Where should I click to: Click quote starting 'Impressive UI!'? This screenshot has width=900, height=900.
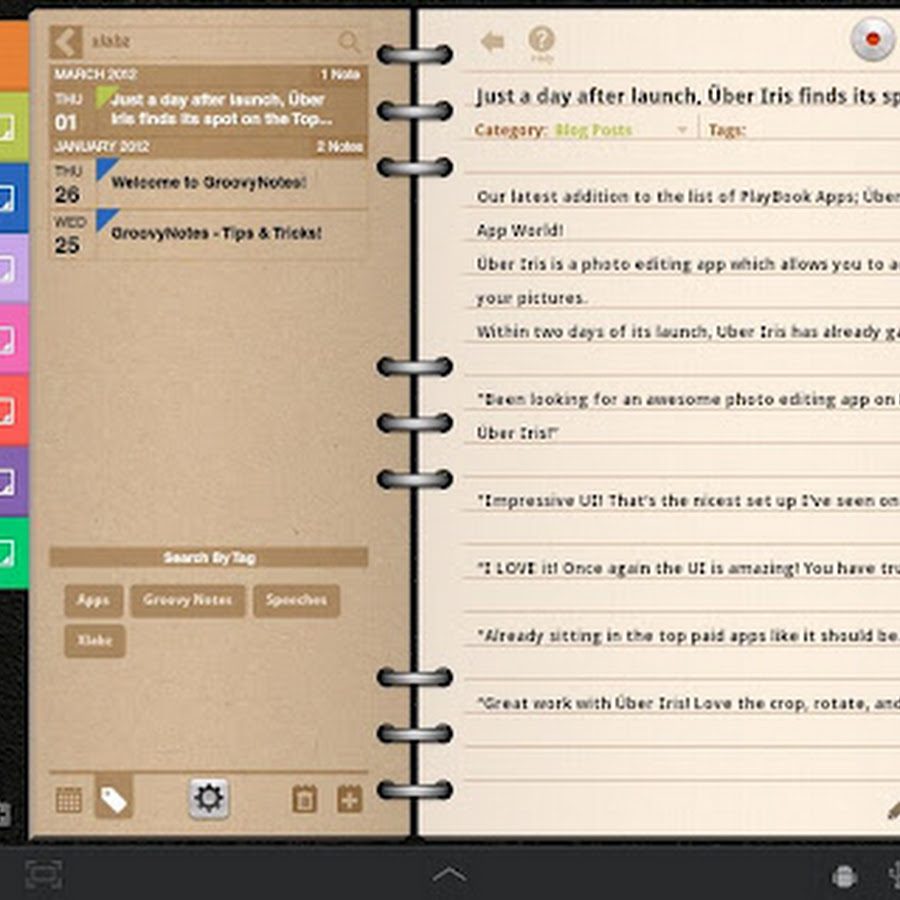click(x=688, y=501)
